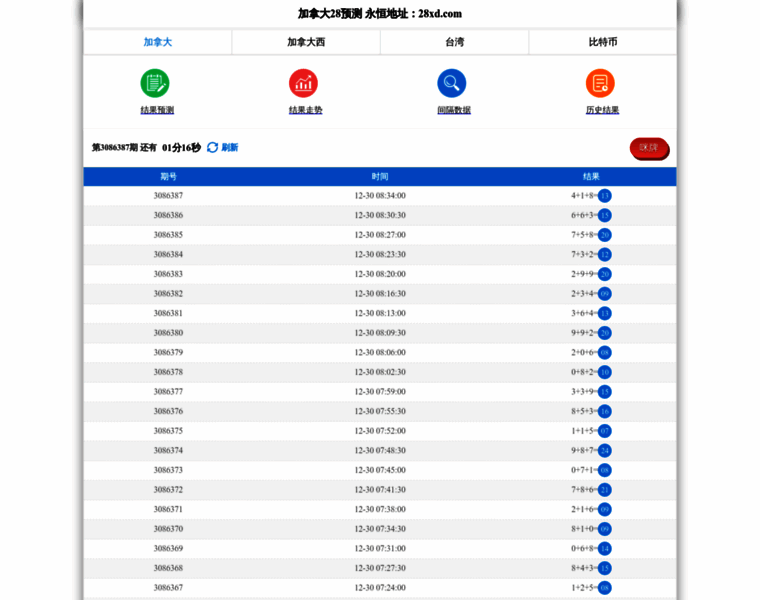Open the 间隔数据 text link

(x=454, y=110)
